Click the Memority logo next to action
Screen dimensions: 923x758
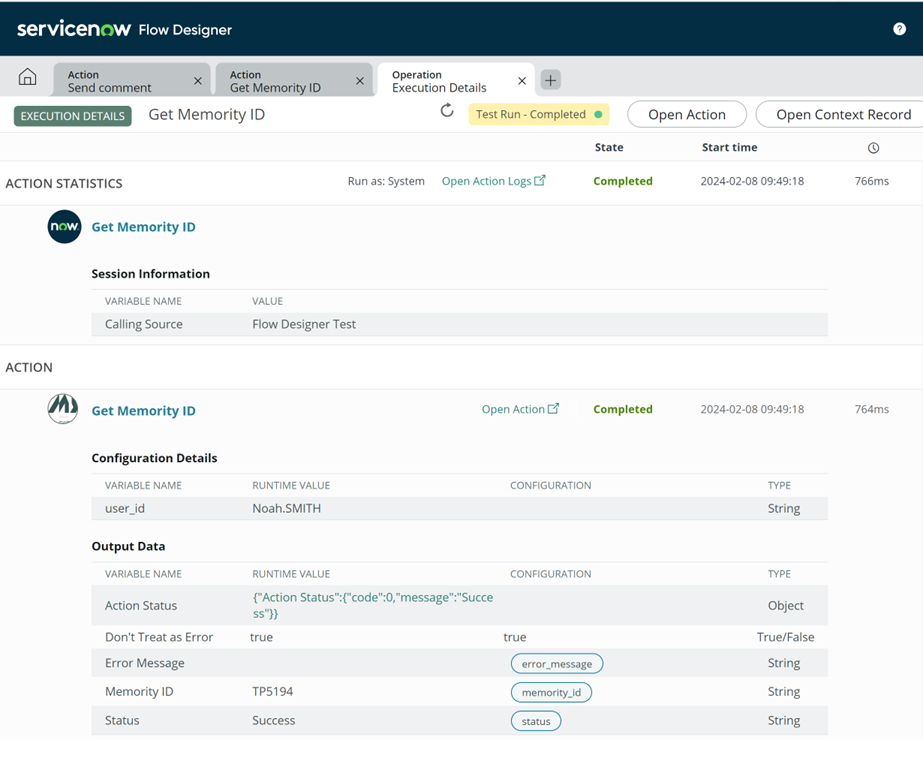(x=63, y=409)
